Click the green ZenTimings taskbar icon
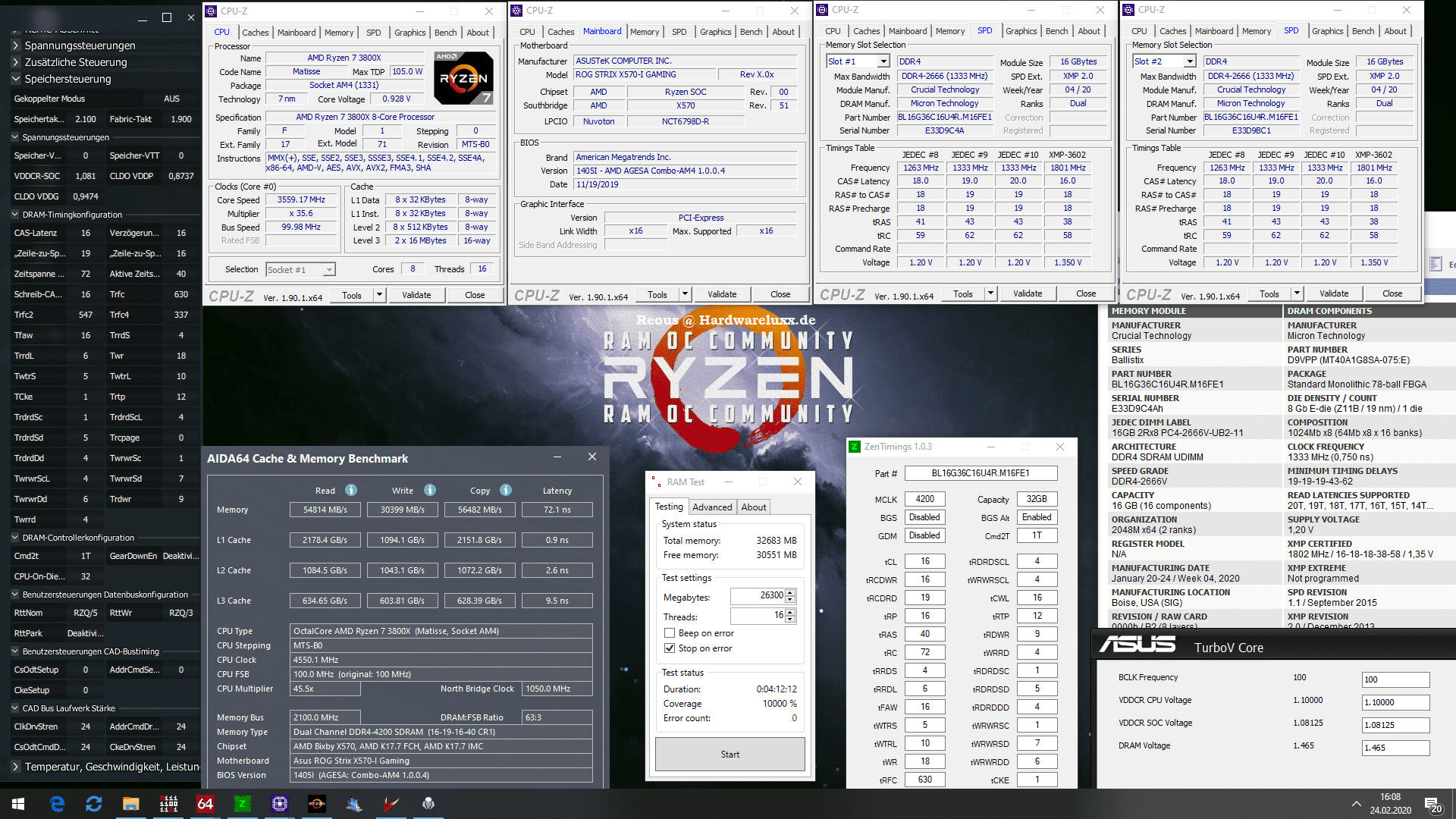1456x819 pixels. 243,804
